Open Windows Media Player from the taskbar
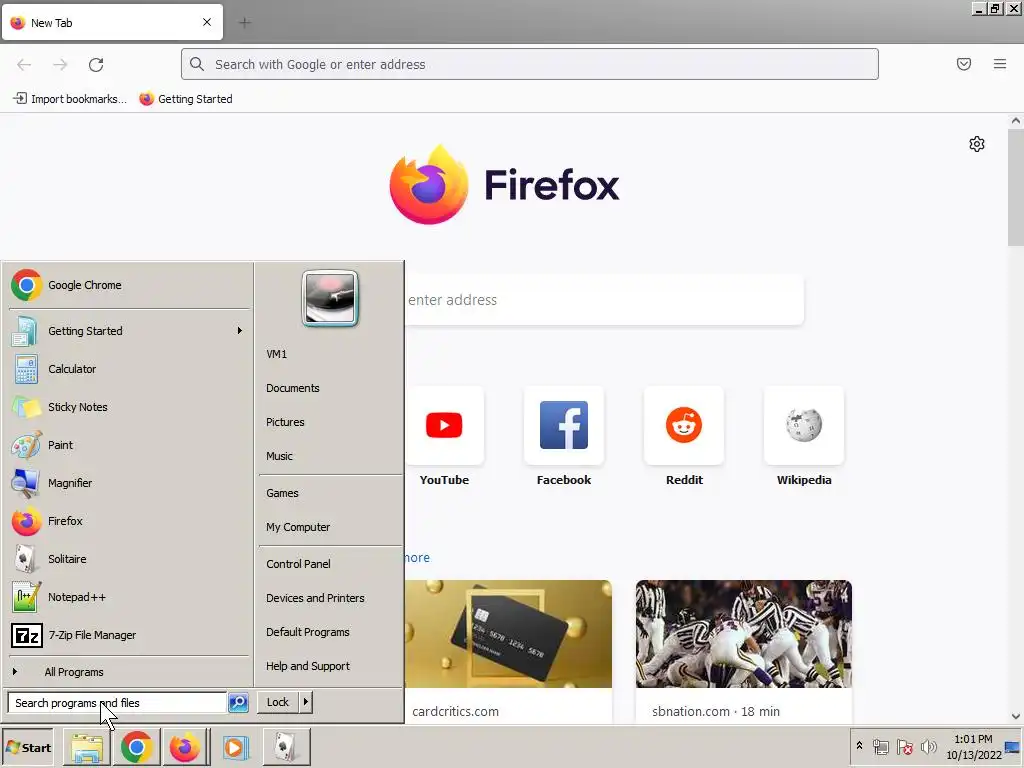This screenshot has width=1024, height=768. pyautogui.click(x=235, y=747)
